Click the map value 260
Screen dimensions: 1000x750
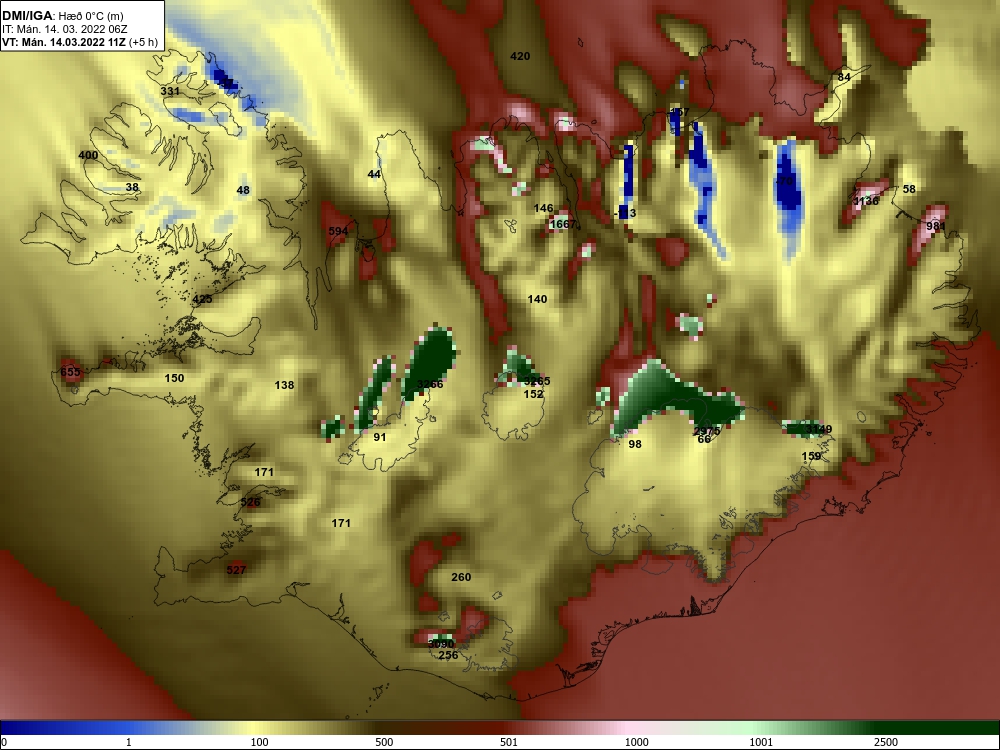tap(461, 577)
